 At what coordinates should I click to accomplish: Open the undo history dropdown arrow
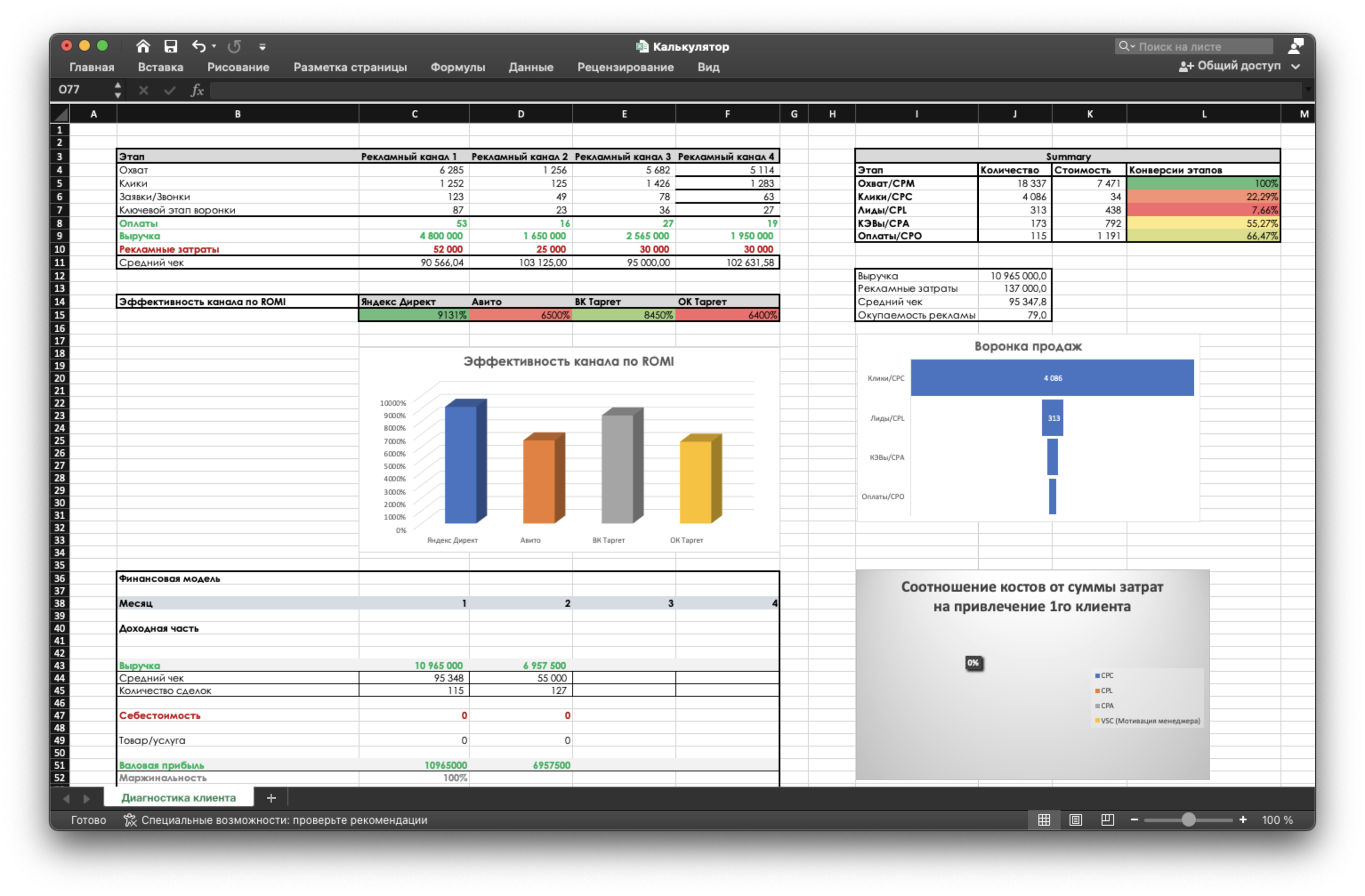214,46
